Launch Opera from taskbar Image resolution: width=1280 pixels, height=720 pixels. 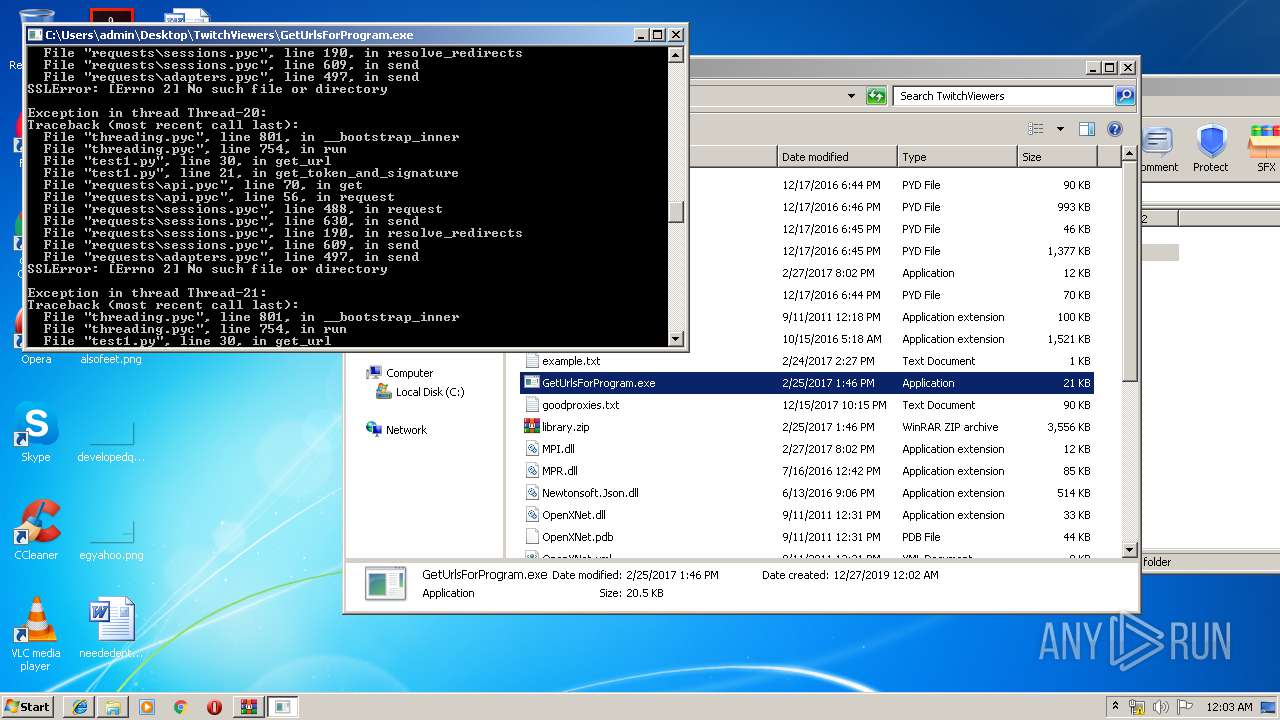(214, 707)
